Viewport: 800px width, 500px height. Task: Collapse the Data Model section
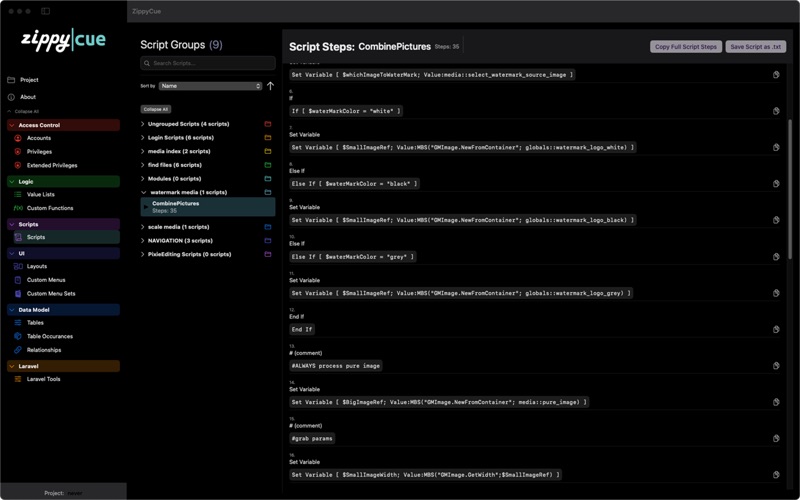click(63, 310)
